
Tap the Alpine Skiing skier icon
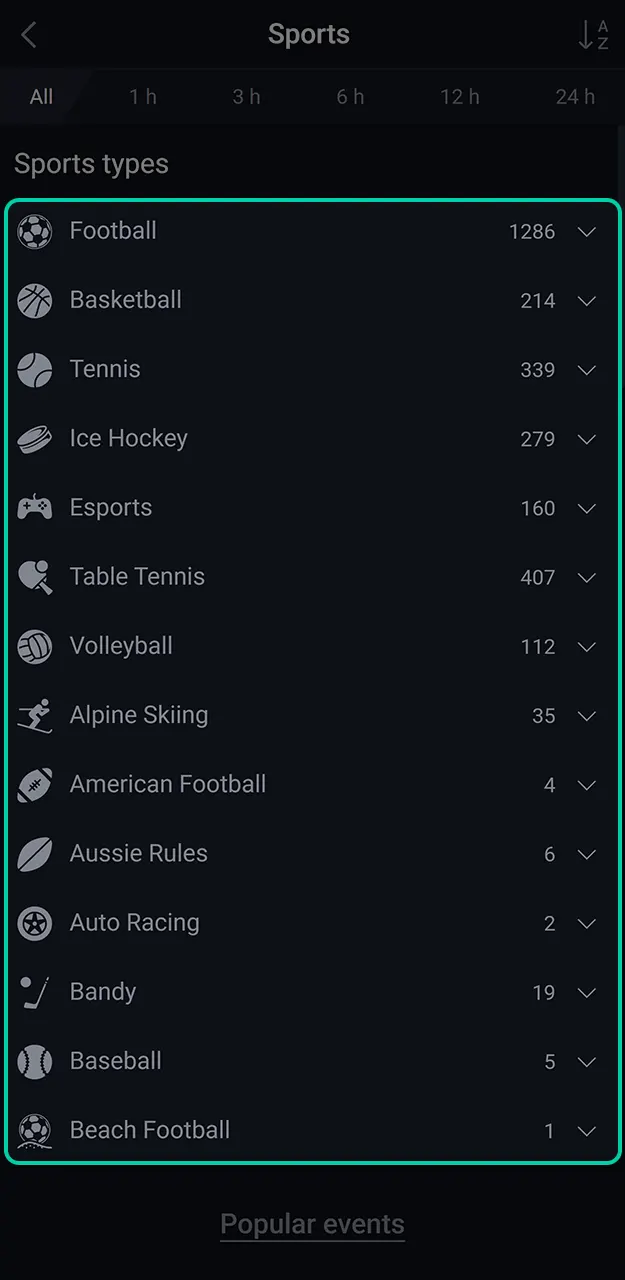coord(35,716)
